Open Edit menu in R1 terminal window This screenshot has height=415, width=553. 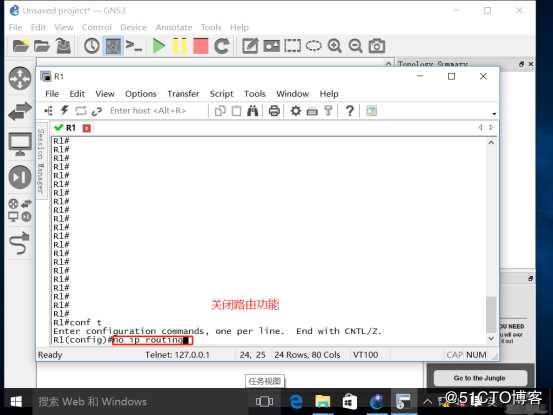[x=77, y=94]
